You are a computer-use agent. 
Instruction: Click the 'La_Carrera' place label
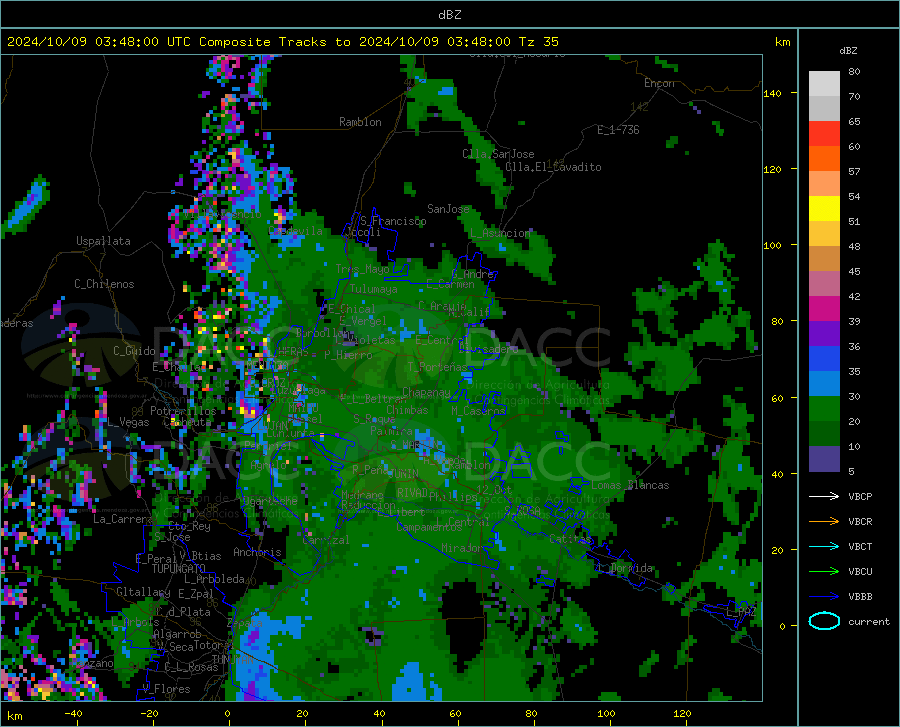[123, 519]
